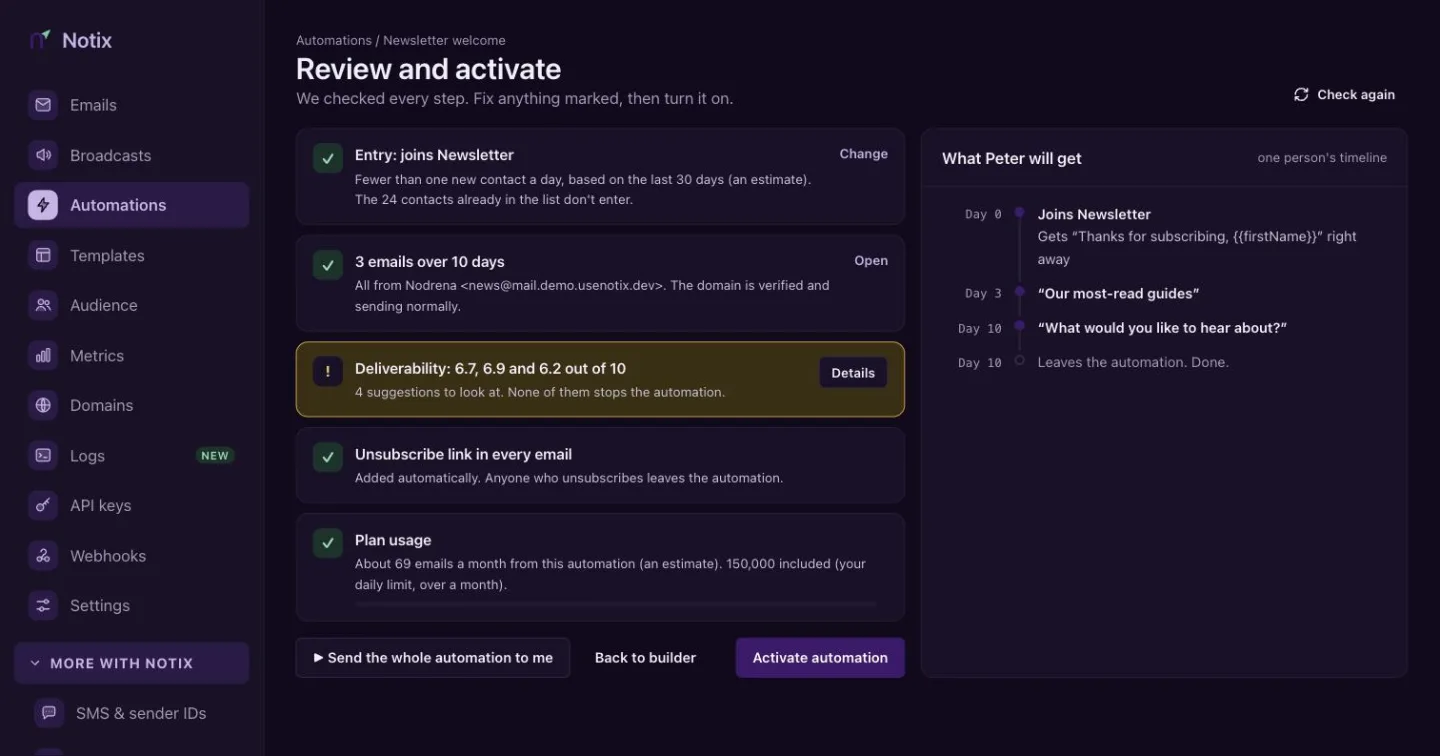Screen dimensions: 1440x756
Task: Click the Logs terminal icon
Action: pos(43,455)
